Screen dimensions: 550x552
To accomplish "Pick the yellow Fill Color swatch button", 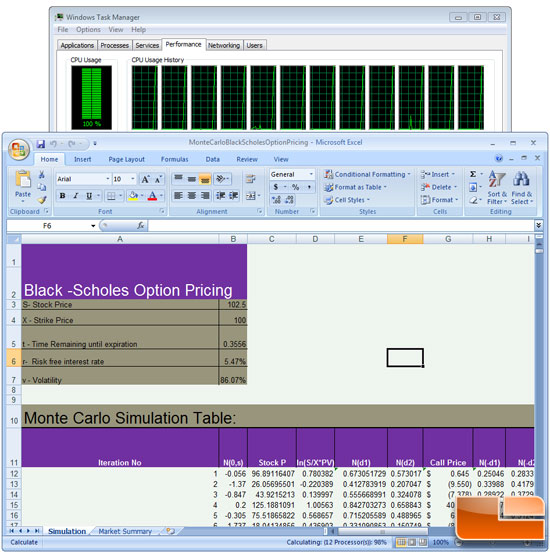I will [x=133, y=196].
